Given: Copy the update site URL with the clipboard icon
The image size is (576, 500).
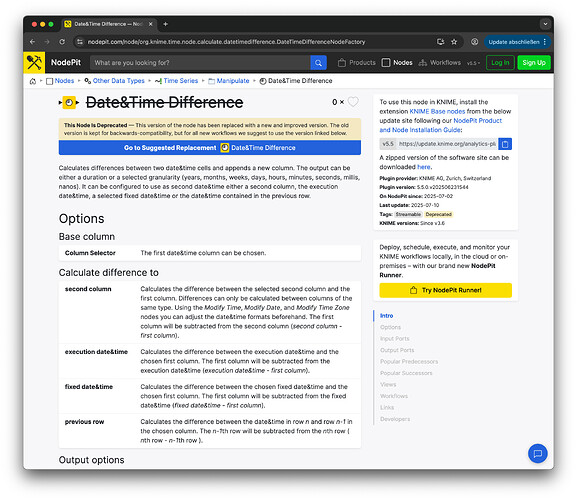Looking at the screenshot, I should [505, 144].
